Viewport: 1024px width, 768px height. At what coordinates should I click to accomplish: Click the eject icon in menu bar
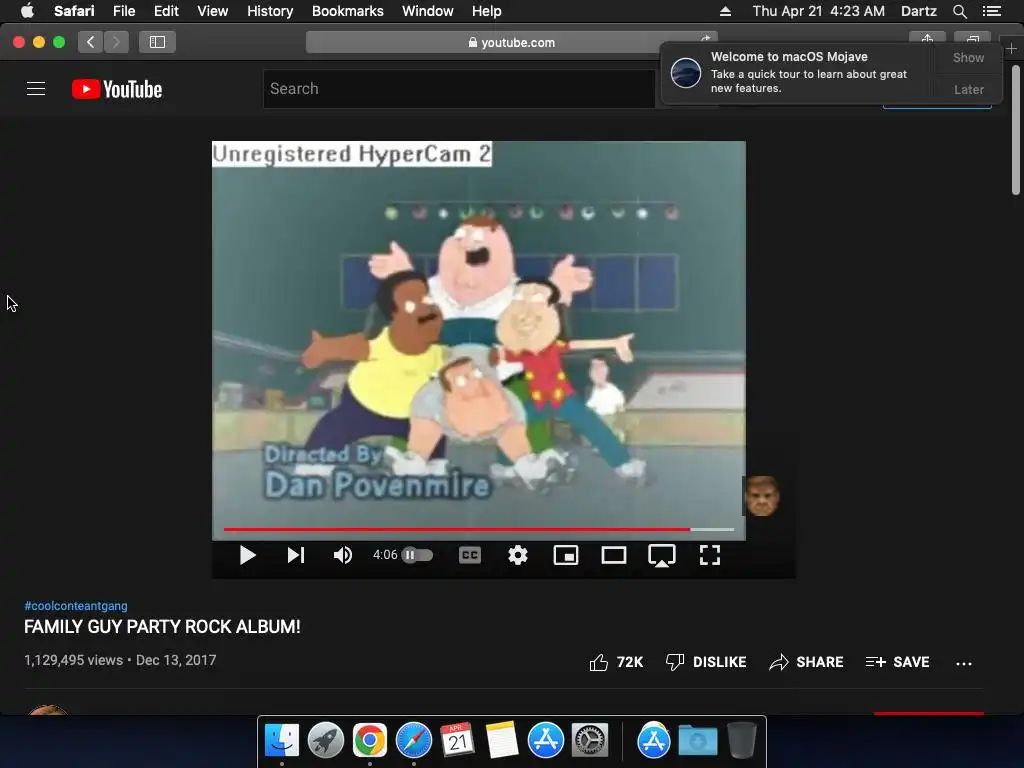tap(725, 11)
